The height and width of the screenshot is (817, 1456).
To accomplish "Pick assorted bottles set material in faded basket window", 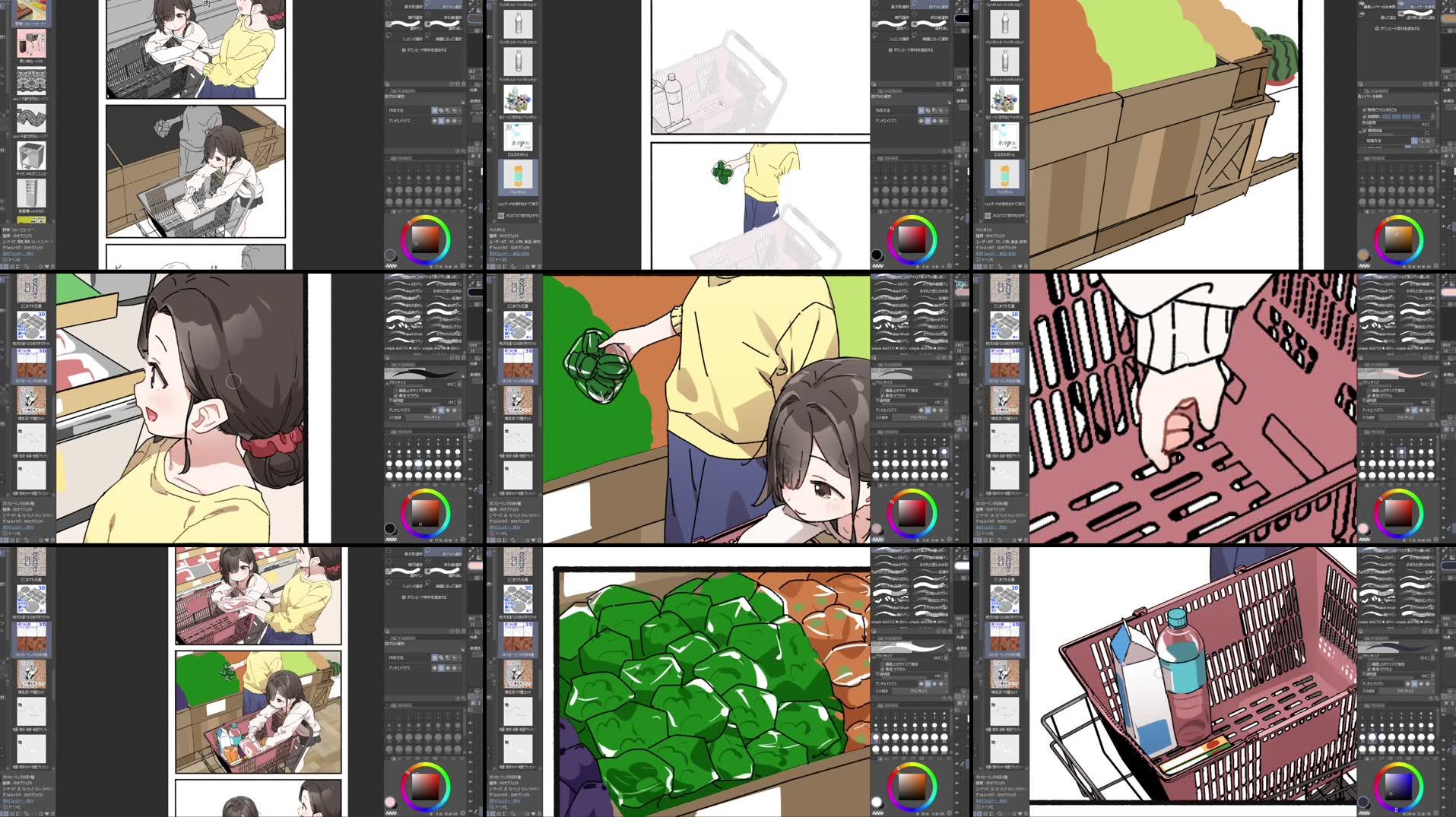I will click(518, 100).
